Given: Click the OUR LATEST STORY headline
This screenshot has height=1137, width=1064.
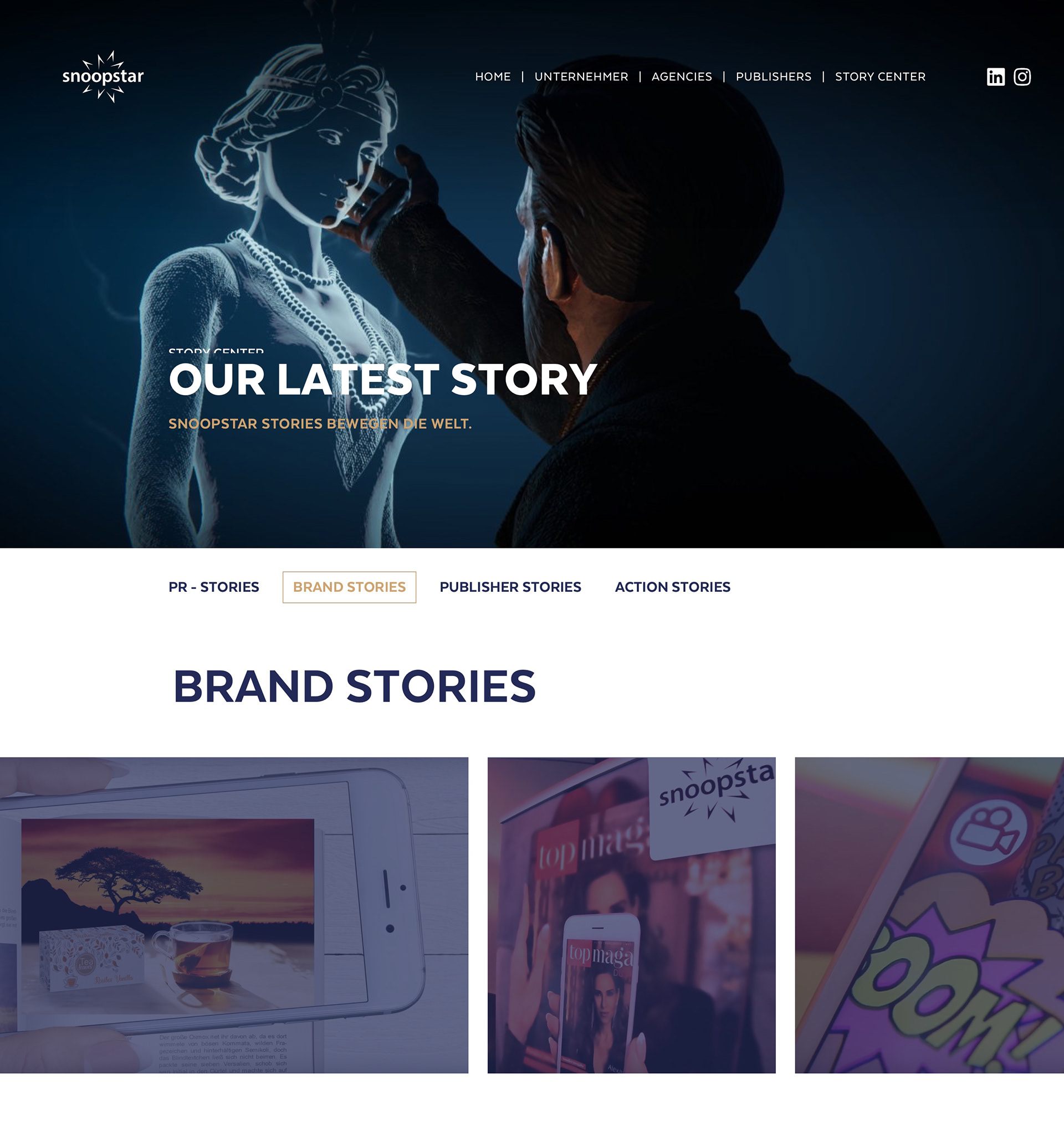Looking at the screenshot, I should [383, 379].
